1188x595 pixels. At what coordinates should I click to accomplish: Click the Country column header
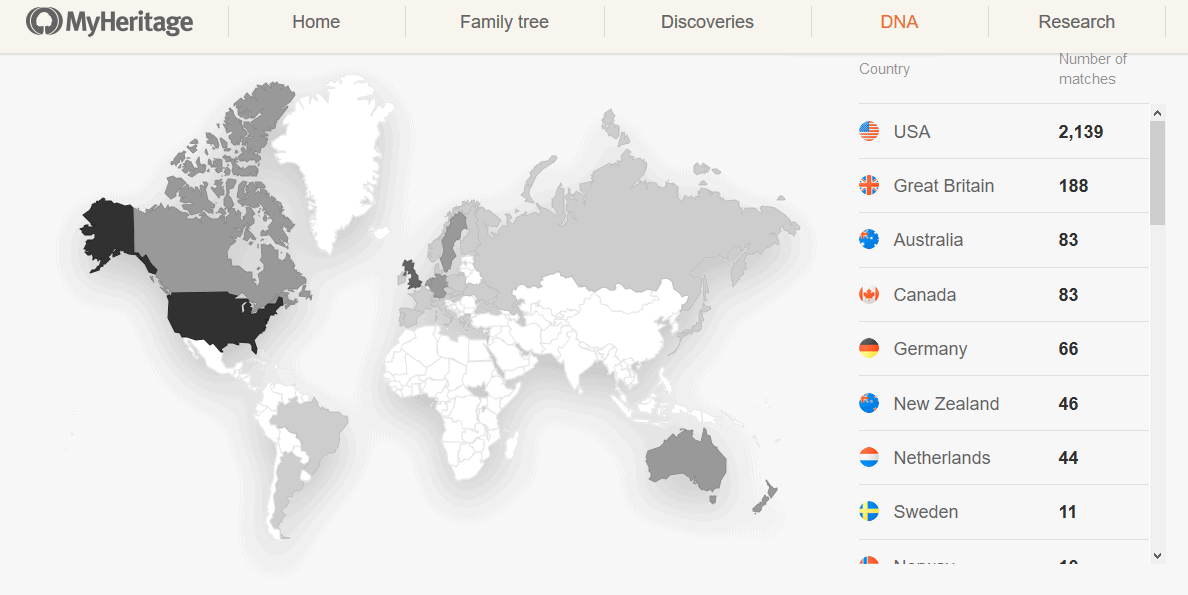click(x=884, y=69)
